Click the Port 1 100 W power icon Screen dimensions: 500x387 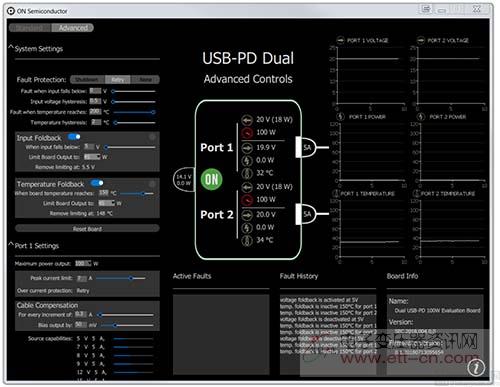(x=247, y=133)
